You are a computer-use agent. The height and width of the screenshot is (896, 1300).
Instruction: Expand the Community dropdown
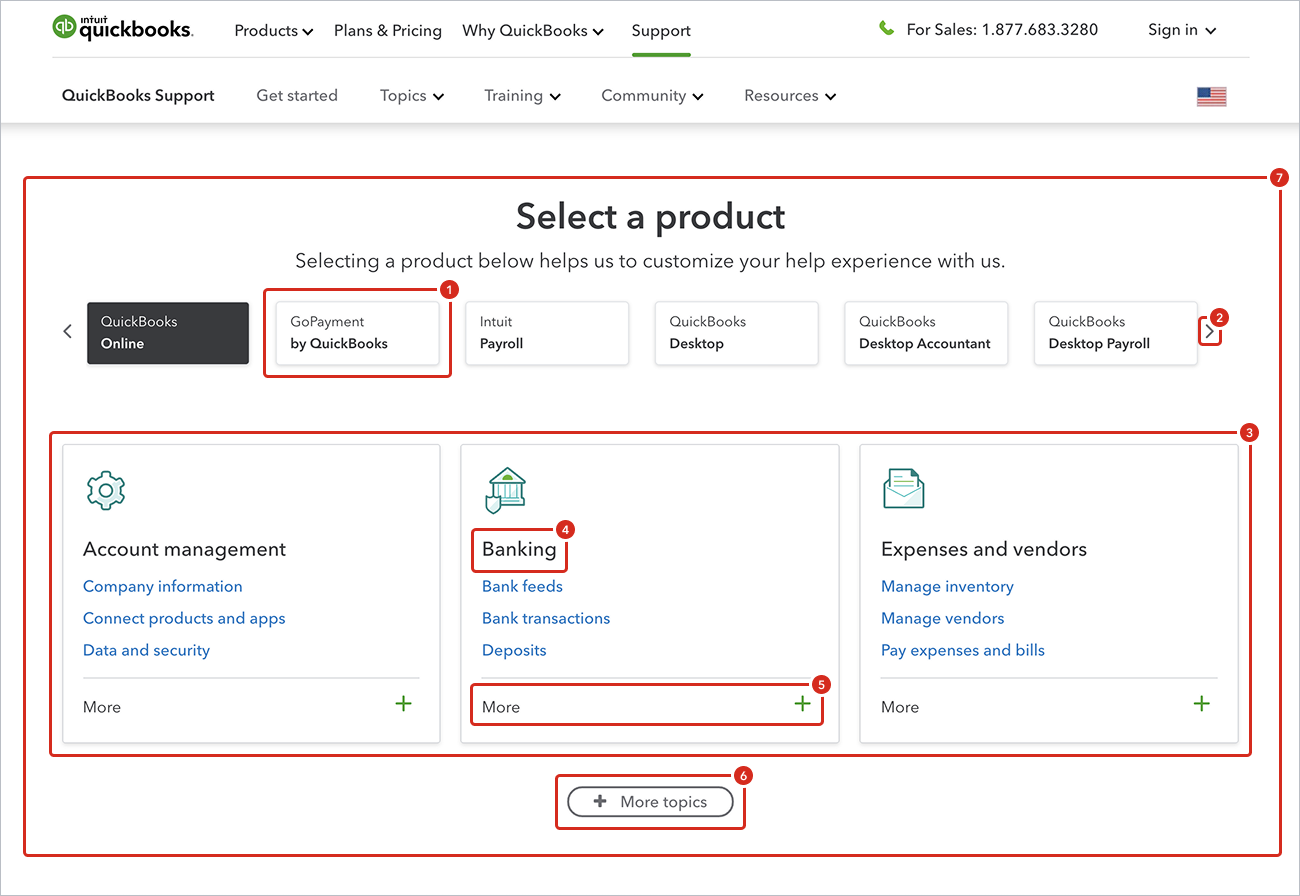652,96
